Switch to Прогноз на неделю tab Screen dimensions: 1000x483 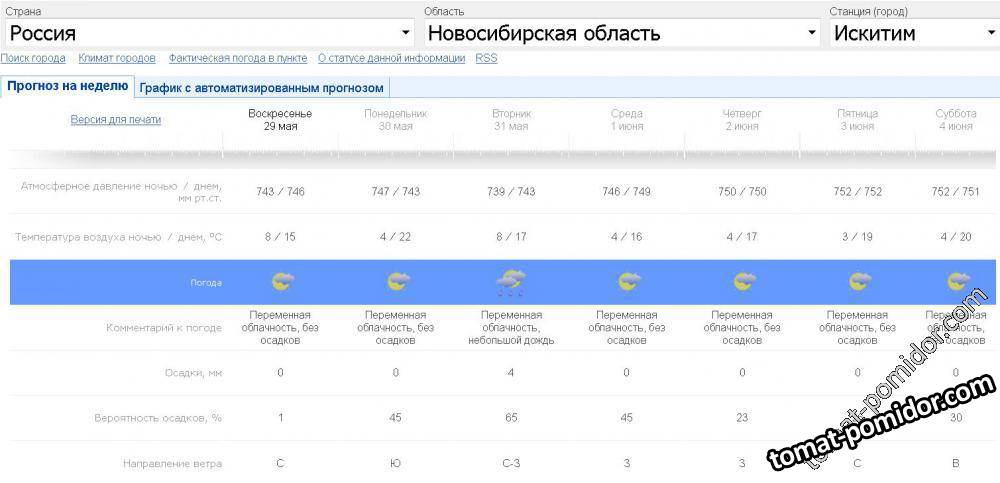(67, 86)
